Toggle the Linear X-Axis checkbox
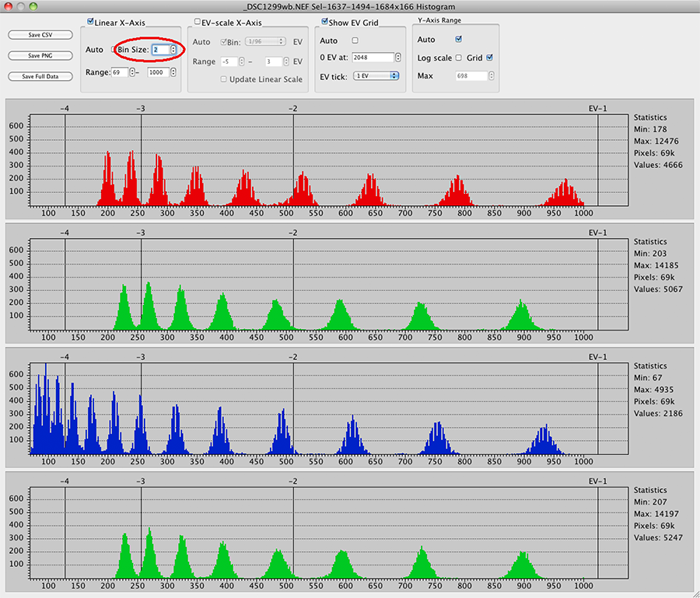Screen dimensions: 700x598 (90, 22)
